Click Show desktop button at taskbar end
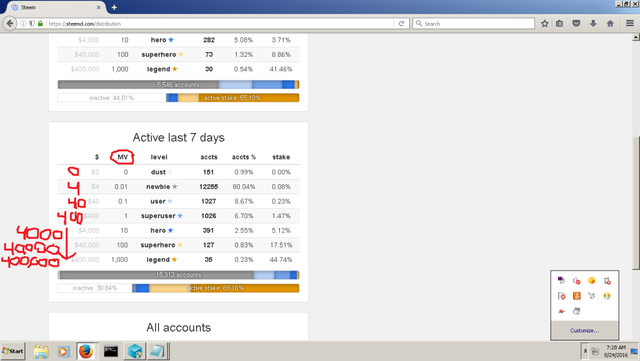Image resolution: width=640 pixels, height=361 pixels. (634, 351)
